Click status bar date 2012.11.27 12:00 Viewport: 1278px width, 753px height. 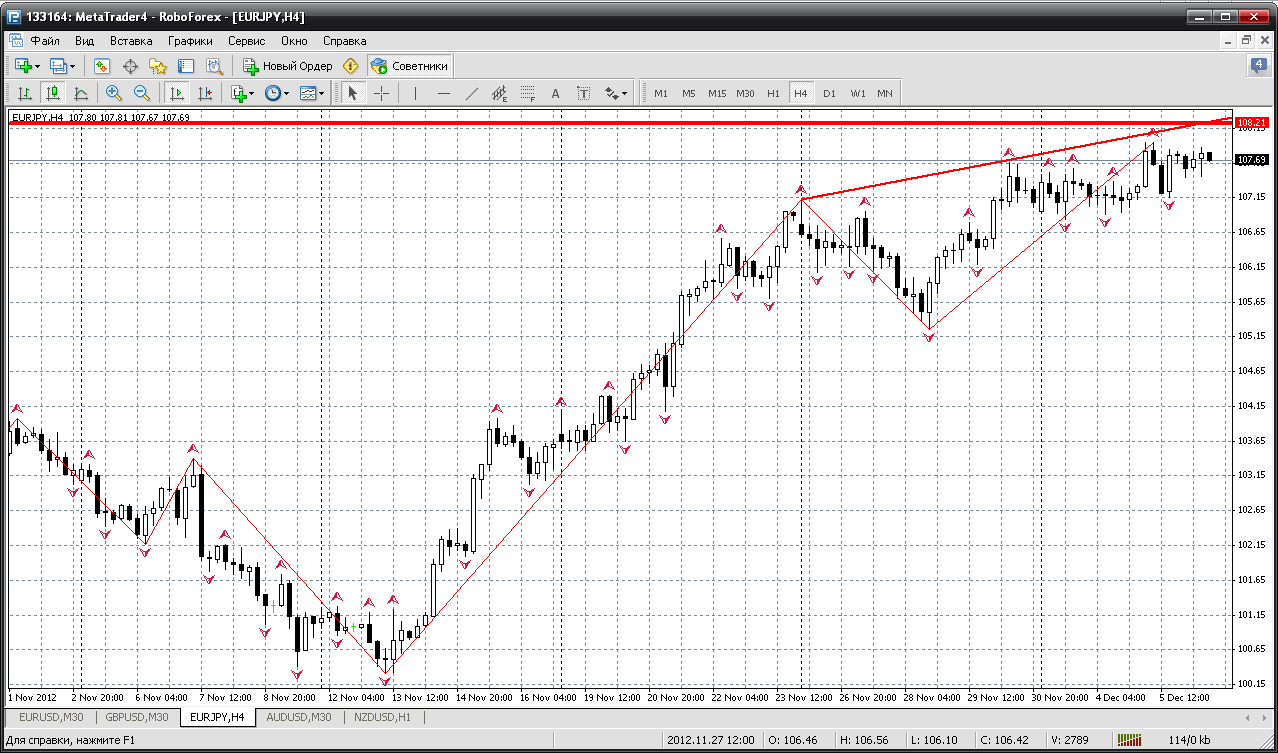(713, 740)
